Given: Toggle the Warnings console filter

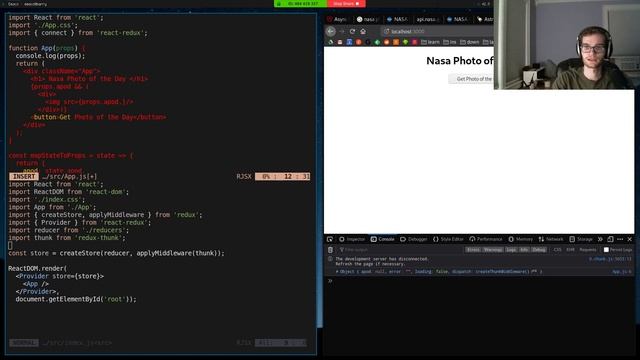Looking at the screenshot, I should [x=493, y=250].
